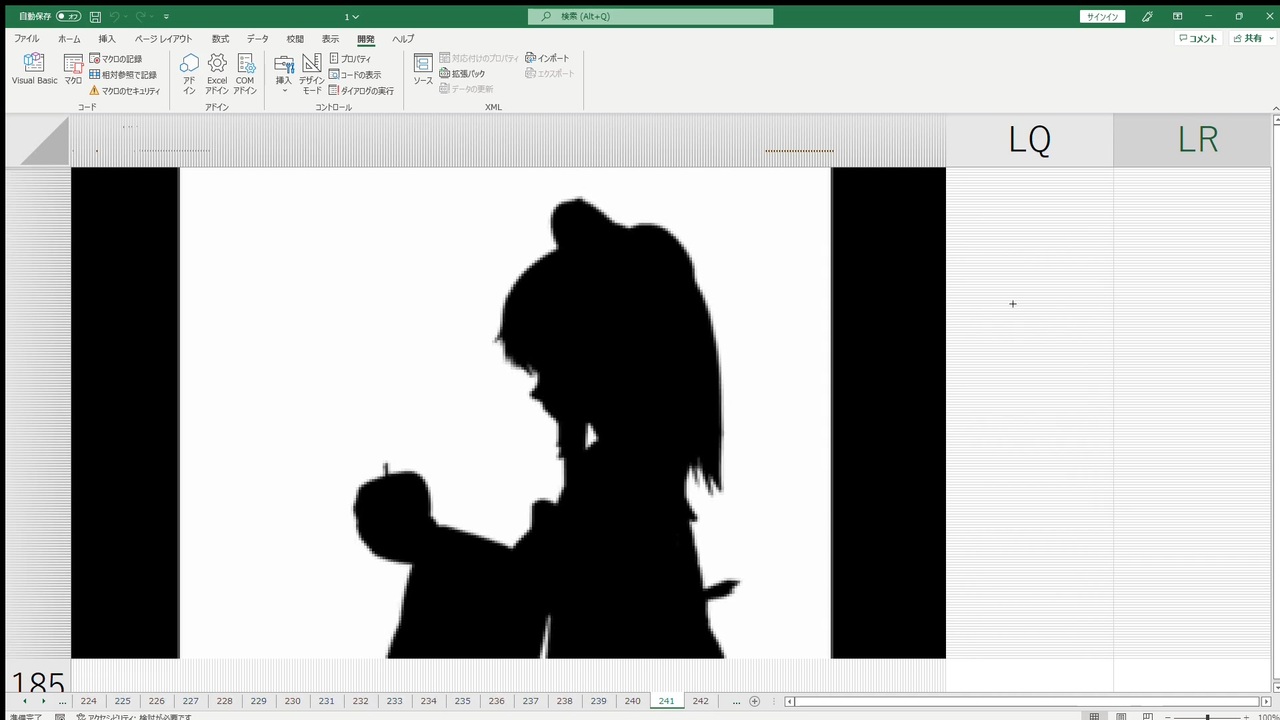
Task: Click vertical scrollbar up arrow
Action: 1276,120
